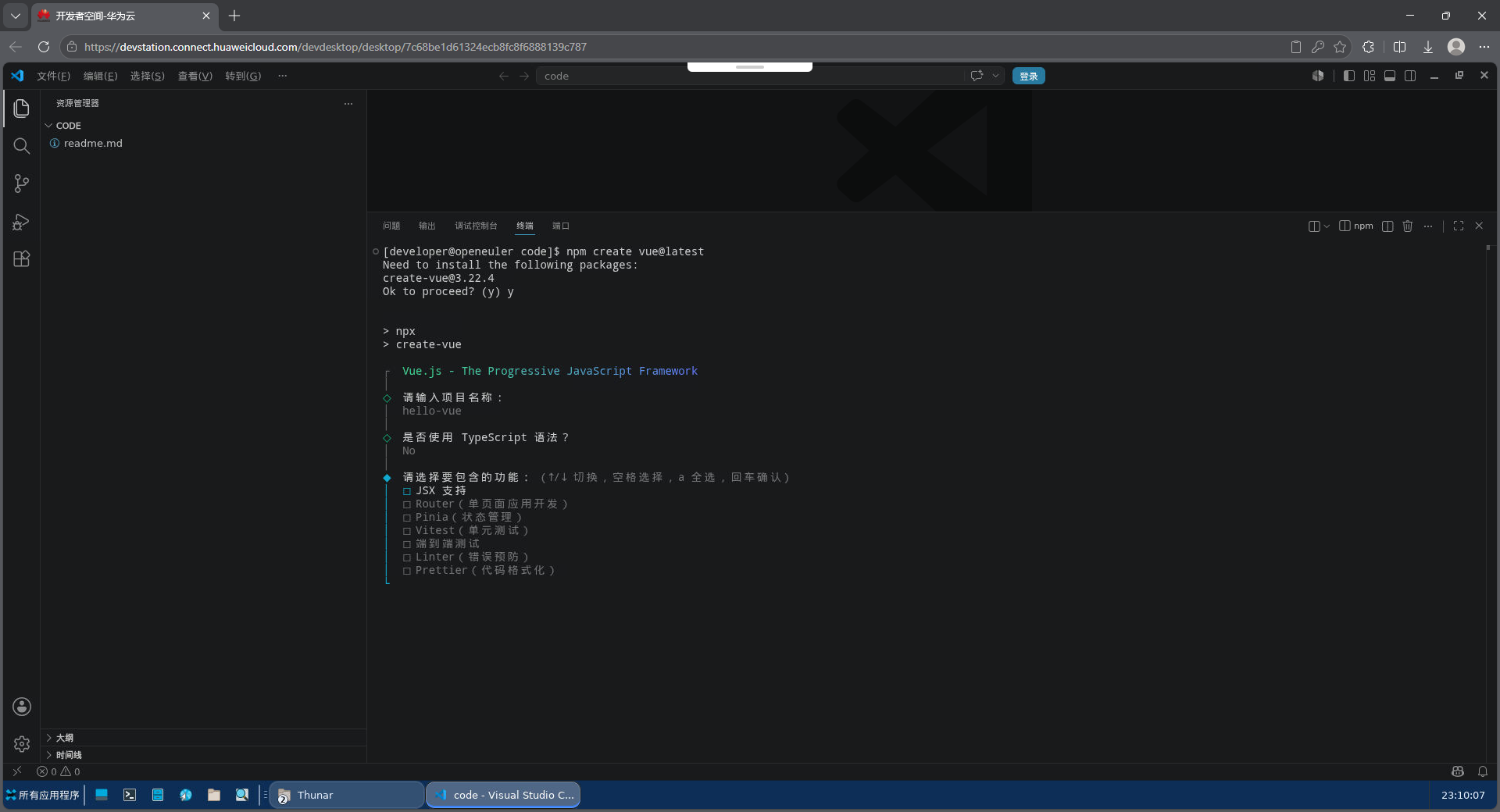This screenshot has width=1500, height=812.
Task: Open the errors and warnings count in the status bar
Action: (59, 771)
